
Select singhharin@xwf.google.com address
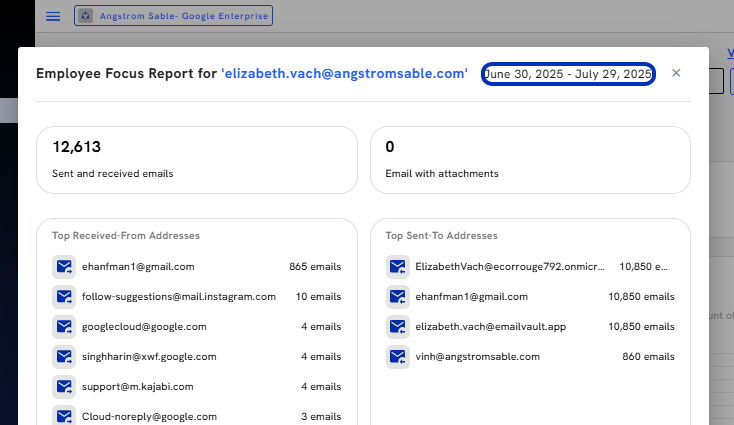click(x=149, y=357)
